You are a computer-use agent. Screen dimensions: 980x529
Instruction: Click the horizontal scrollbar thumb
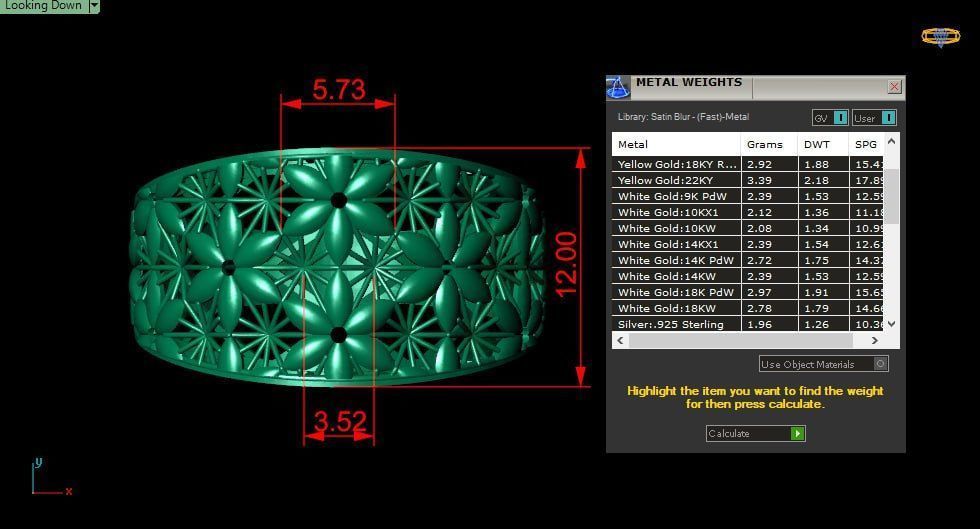(741, 341)
